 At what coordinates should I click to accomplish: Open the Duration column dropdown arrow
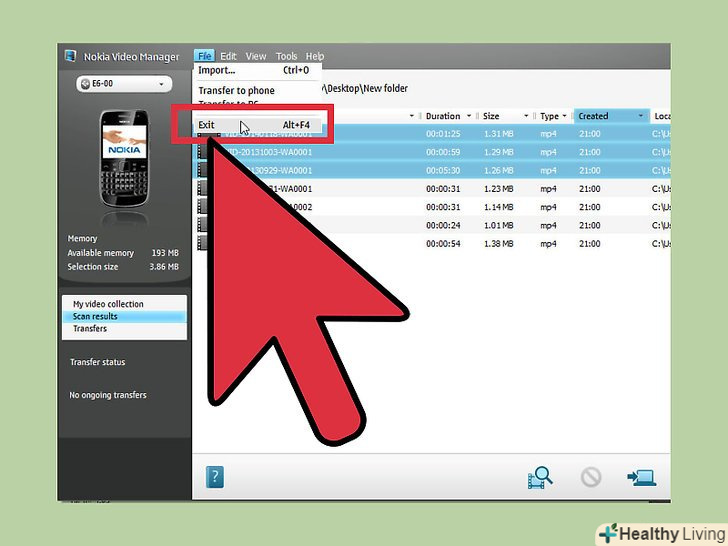pos(469,116)
